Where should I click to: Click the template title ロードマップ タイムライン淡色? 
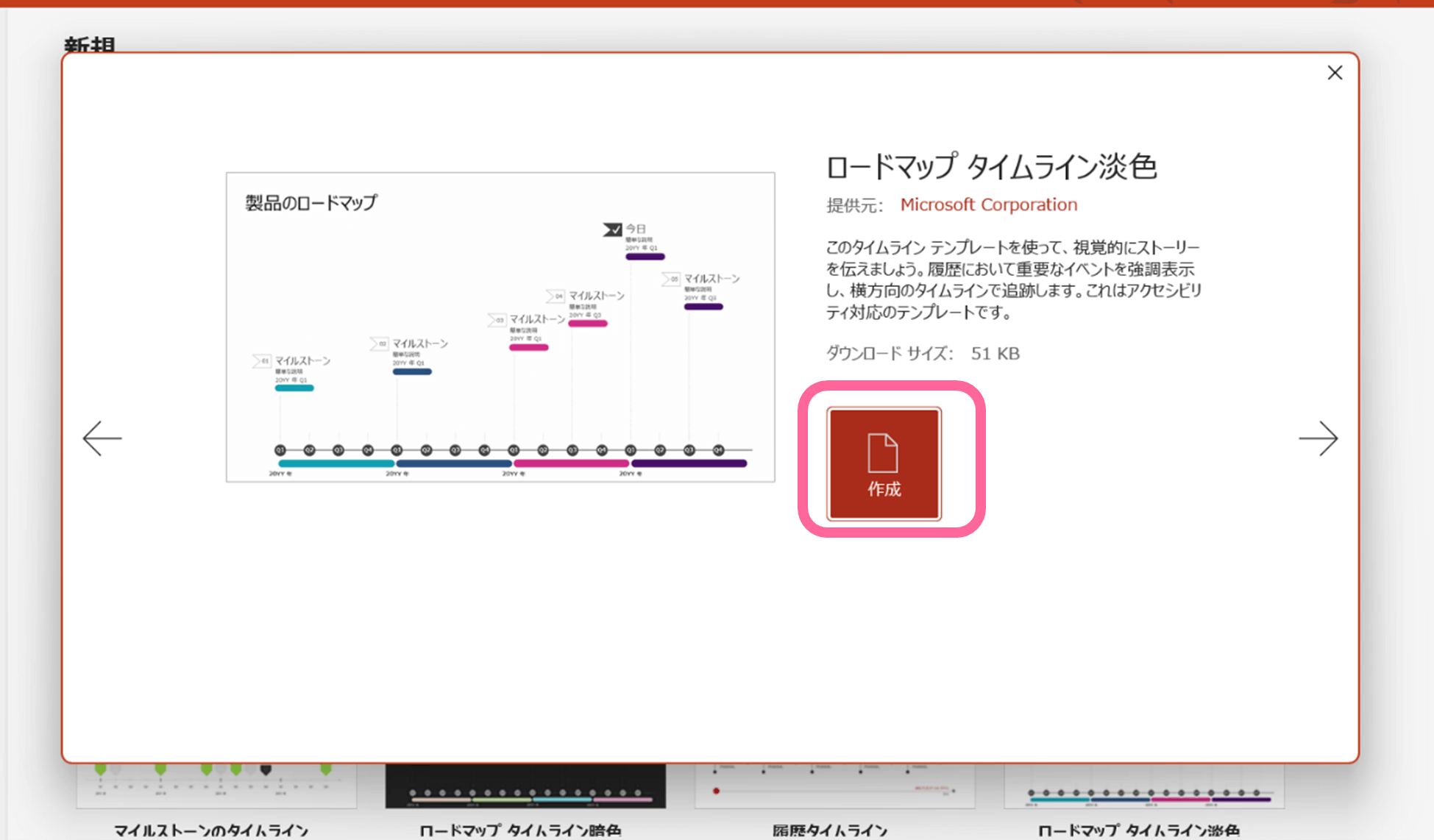click(x=991, y=167)
